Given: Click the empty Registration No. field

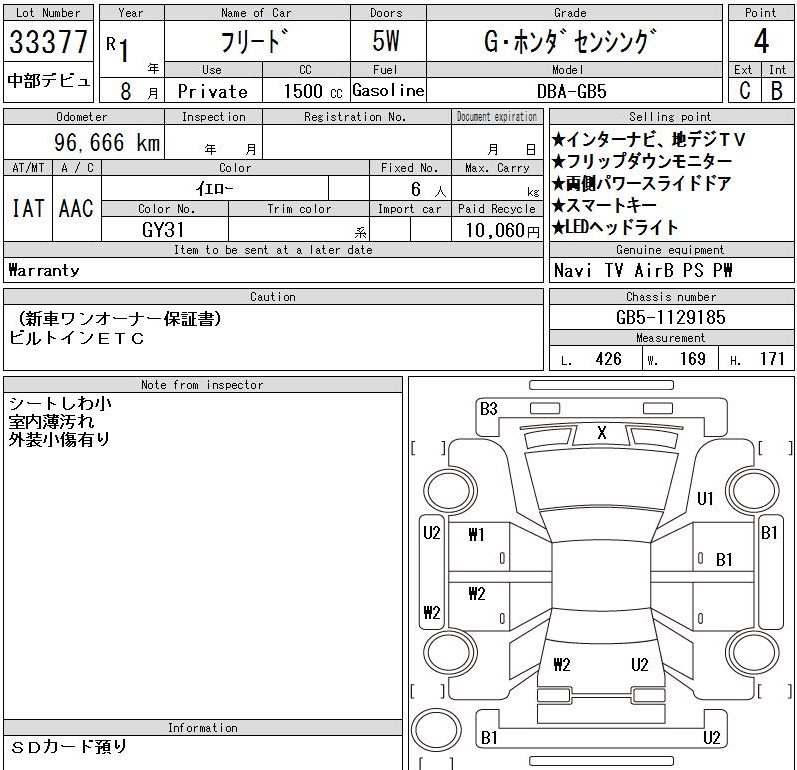Looking at the screenshot, I should pos(357,142).
